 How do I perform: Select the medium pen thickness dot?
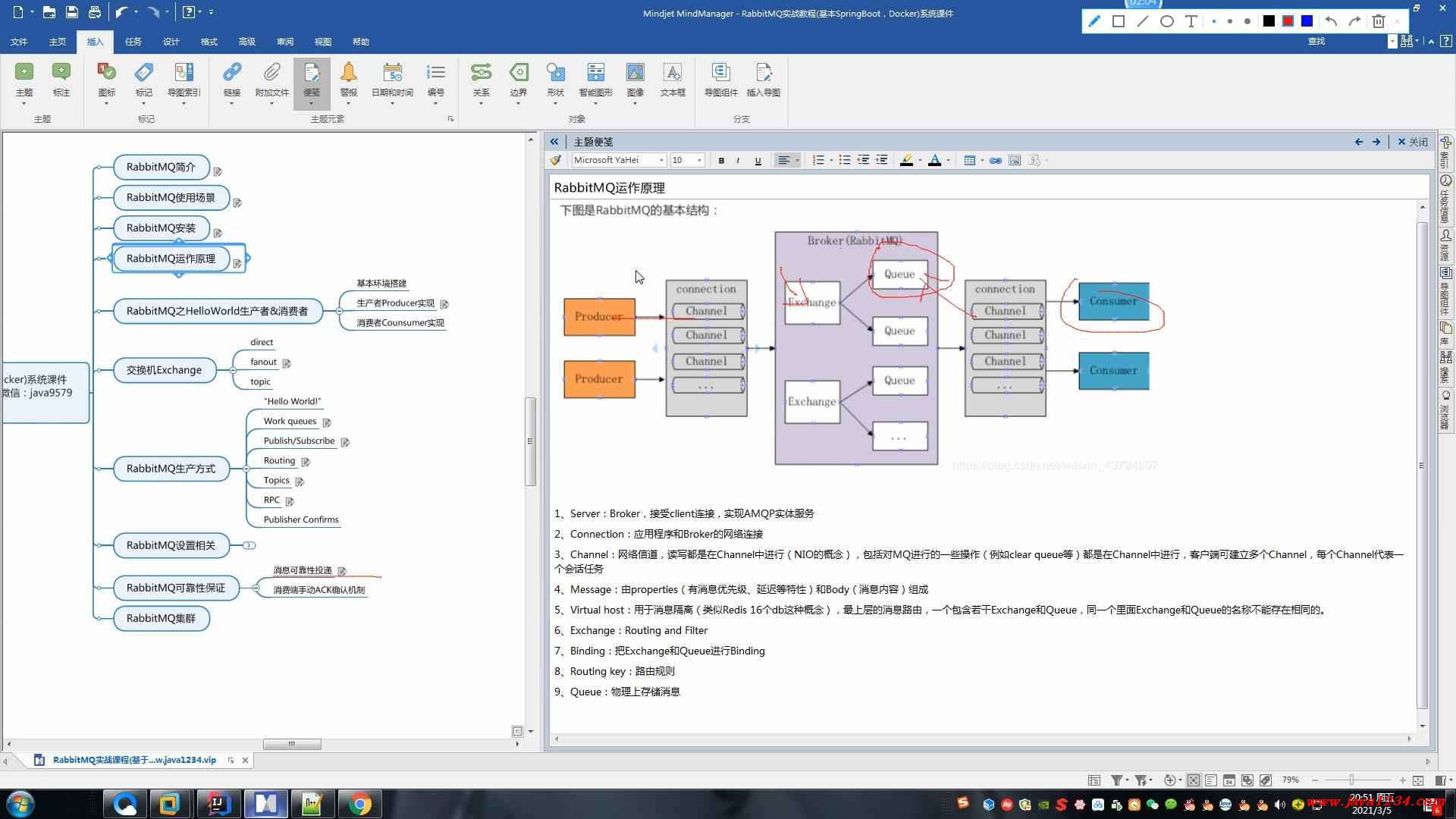(1230, 21)
